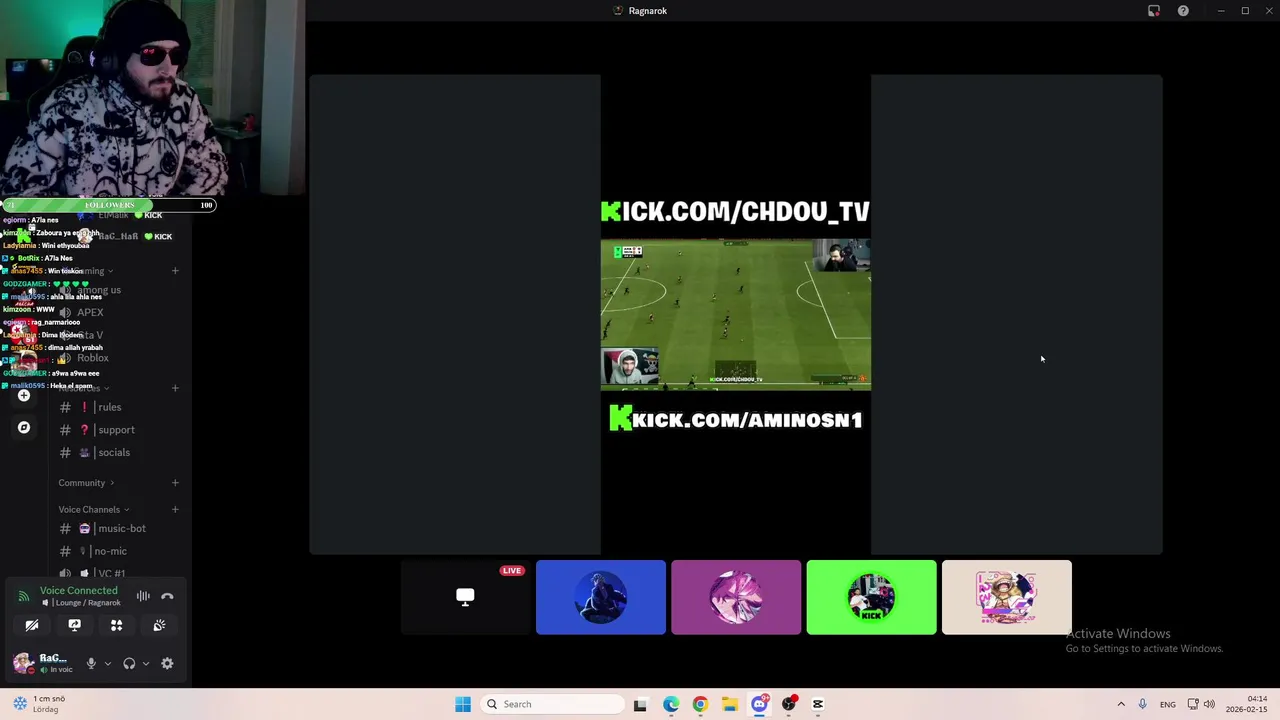Image resolution: width=1280 pixels, height=720 pixels.
Task: Open OBS Studio from taskbar
Action: tap(789, 704)
